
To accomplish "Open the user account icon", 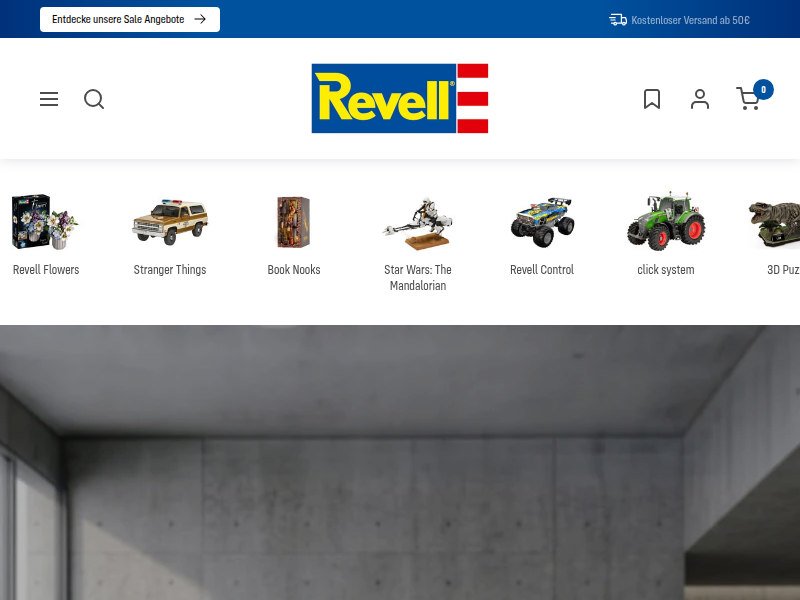I will tap(699, 99).
